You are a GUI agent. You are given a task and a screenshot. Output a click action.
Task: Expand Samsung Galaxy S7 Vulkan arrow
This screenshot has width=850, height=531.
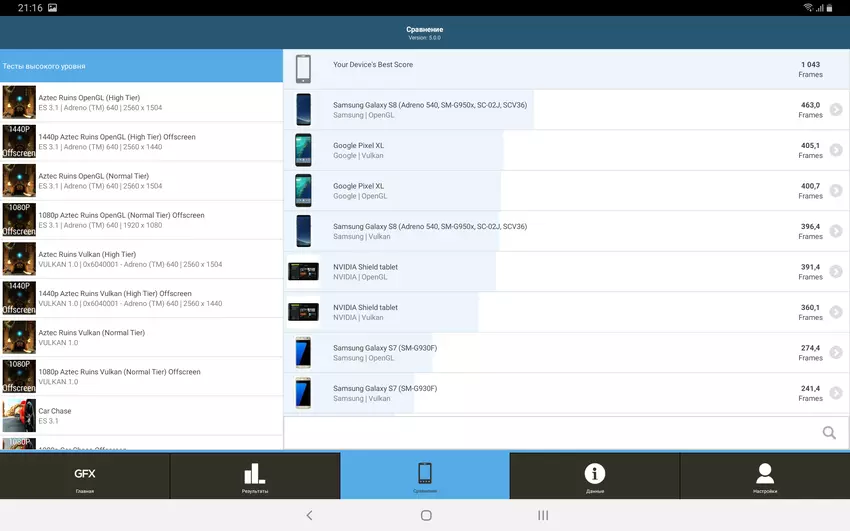point(835,393)
